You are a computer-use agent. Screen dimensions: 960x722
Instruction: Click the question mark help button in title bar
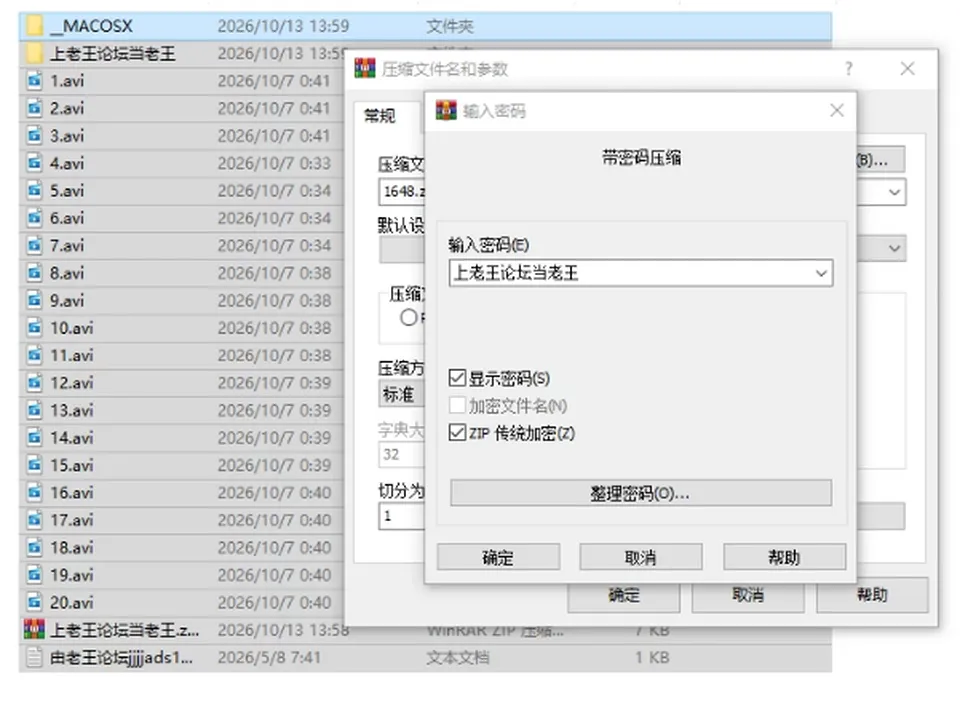(x=849, y=69)
